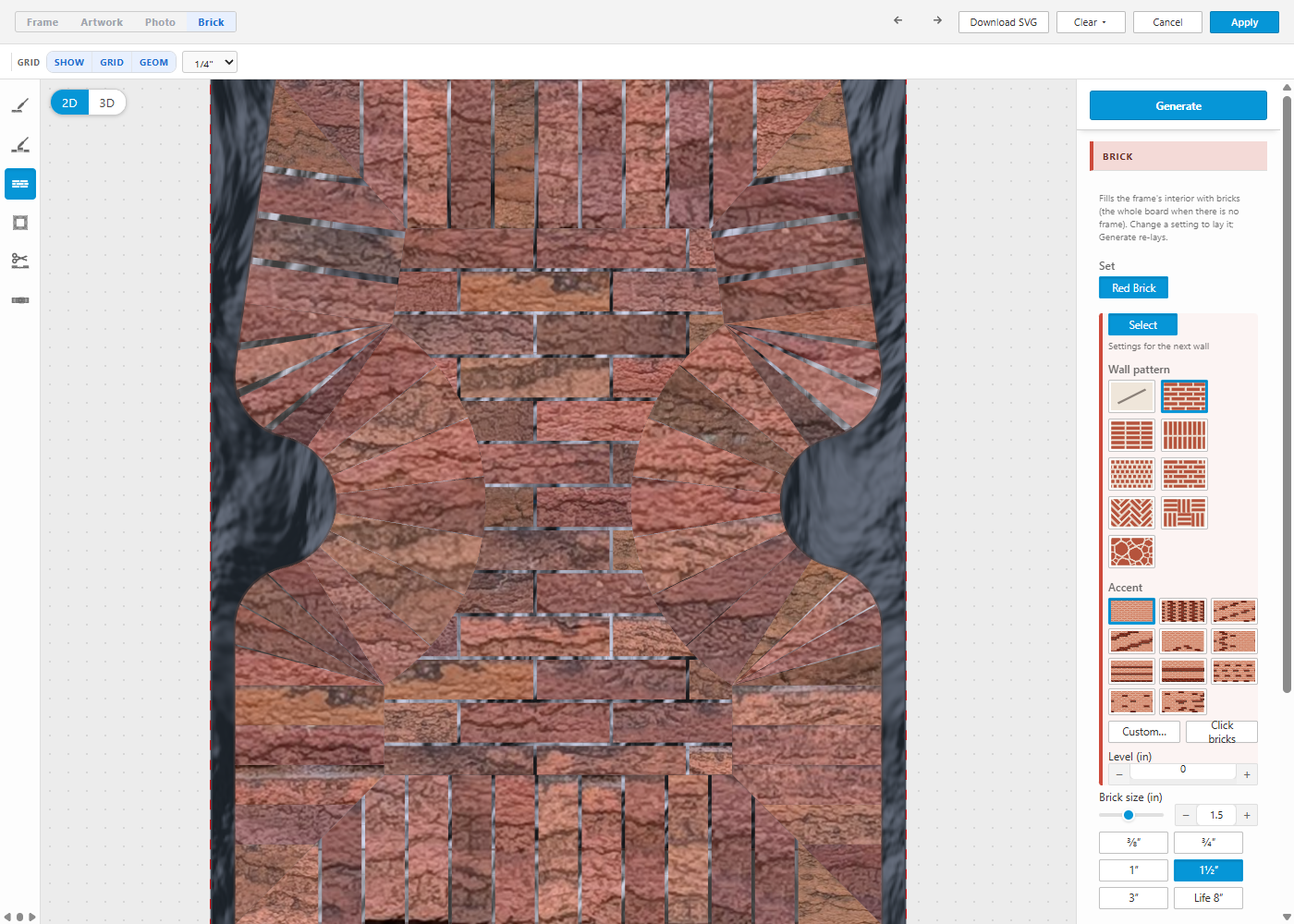Switch the view to 2D
Screen dimensions: 1294x924
pos(69,103)
